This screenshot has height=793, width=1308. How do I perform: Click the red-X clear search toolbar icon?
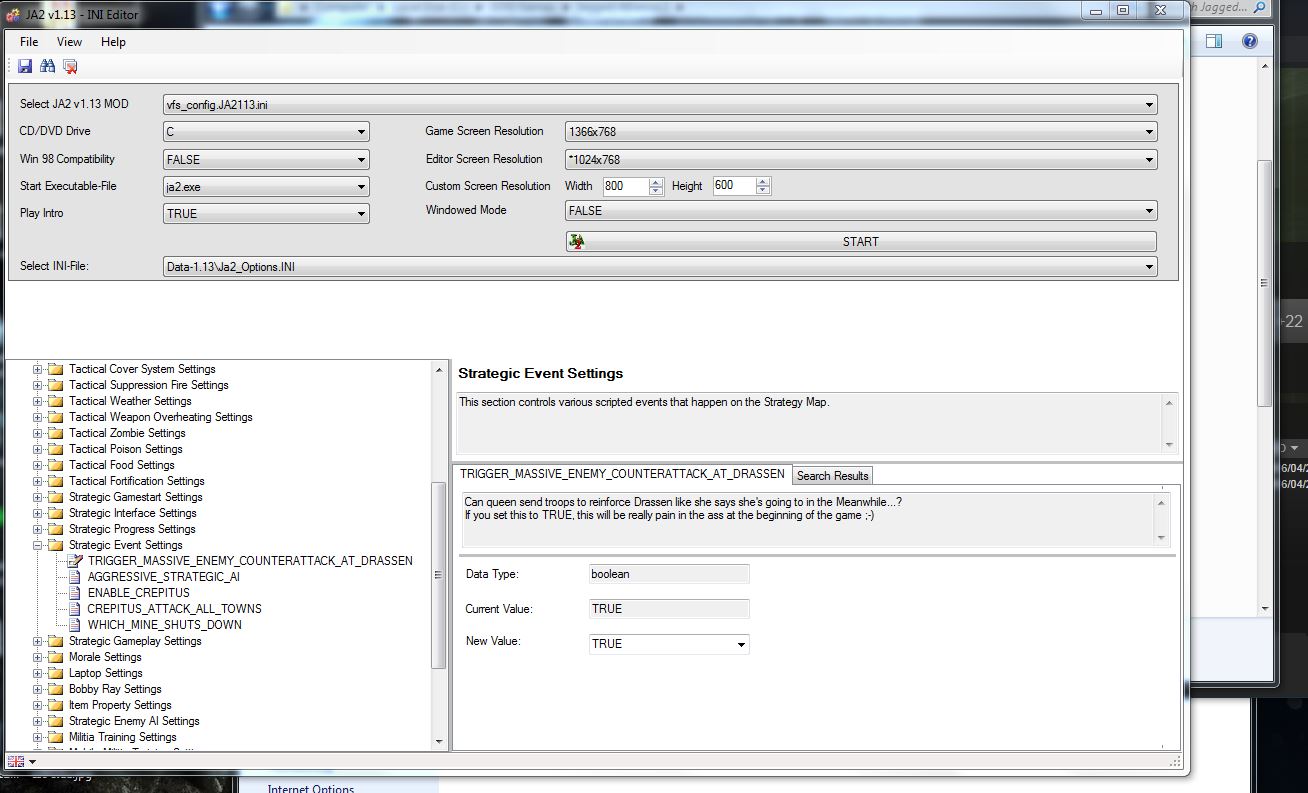70,66
